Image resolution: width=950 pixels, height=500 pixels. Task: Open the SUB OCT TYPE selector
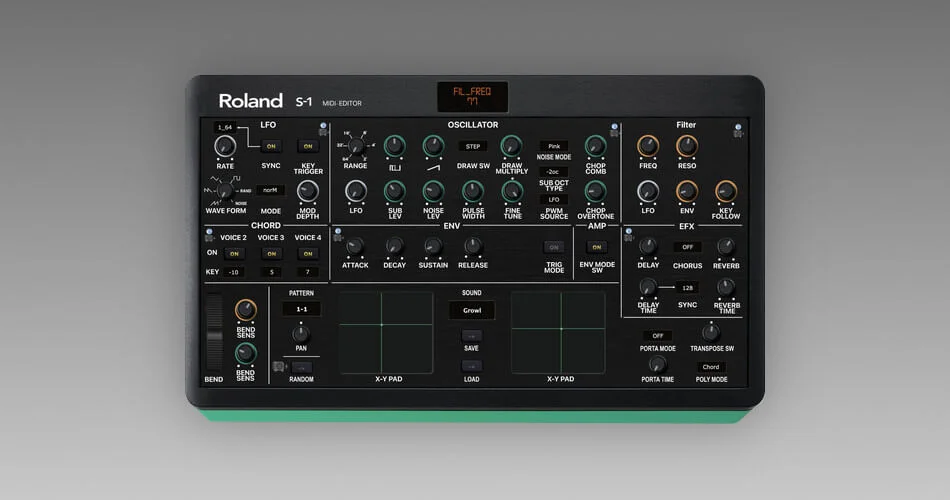click(x=554, y=172)
